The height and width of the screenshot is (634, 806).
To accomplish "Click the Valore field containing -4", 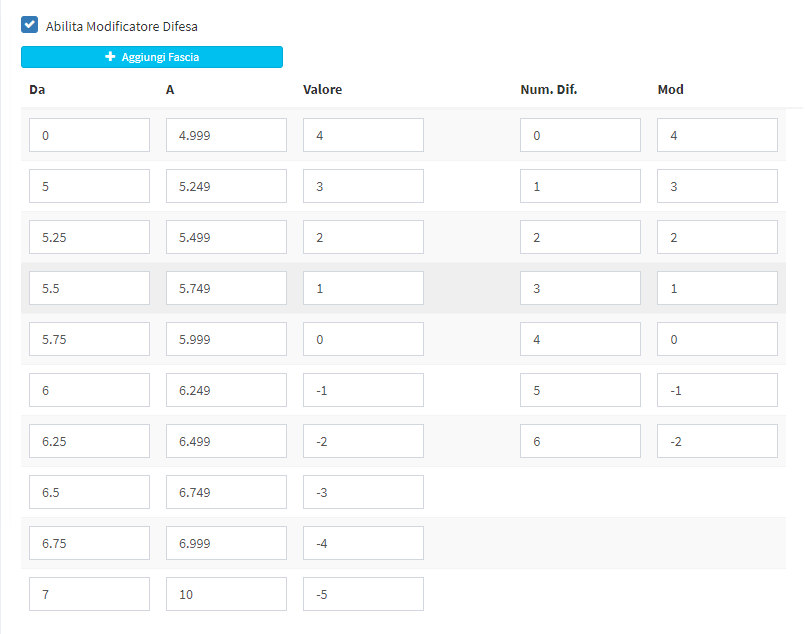I will (363, 543).
